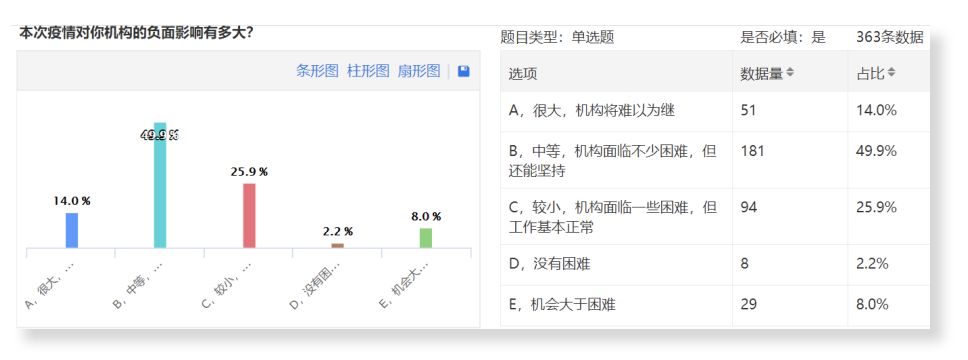Click the 8.0% cell in table
Image resolution: width=968 pixels, height=360 pixels.
(872, 304)
